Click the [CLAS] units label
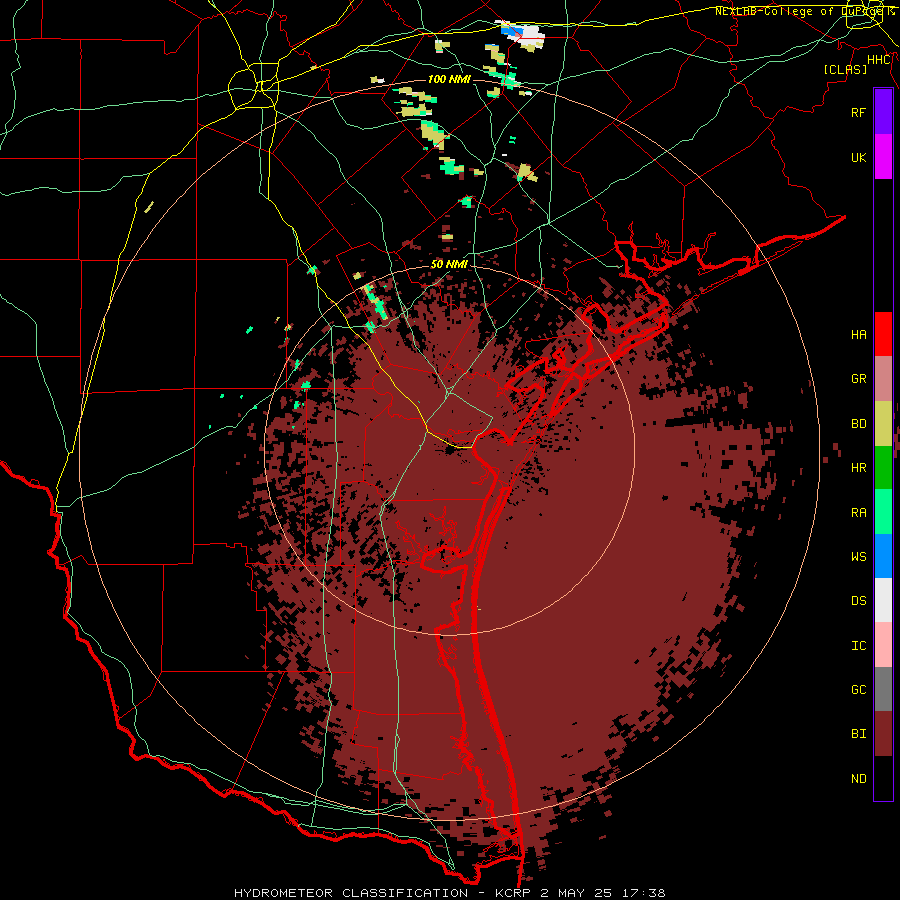The width and height of the screenshot is (900, 900). click(x=845, y=69)
